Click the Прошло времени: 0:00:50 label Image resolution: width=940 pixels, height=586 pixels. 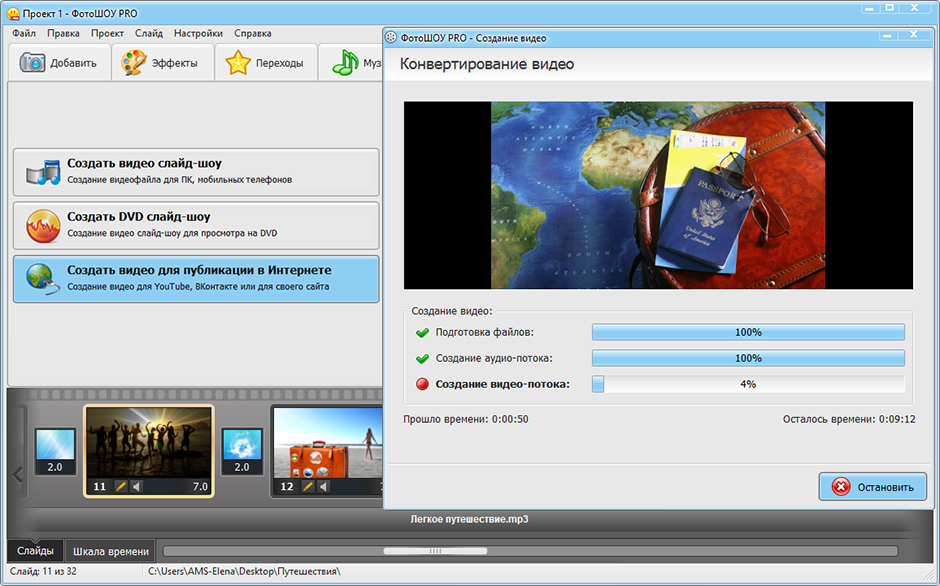point(466,419)
